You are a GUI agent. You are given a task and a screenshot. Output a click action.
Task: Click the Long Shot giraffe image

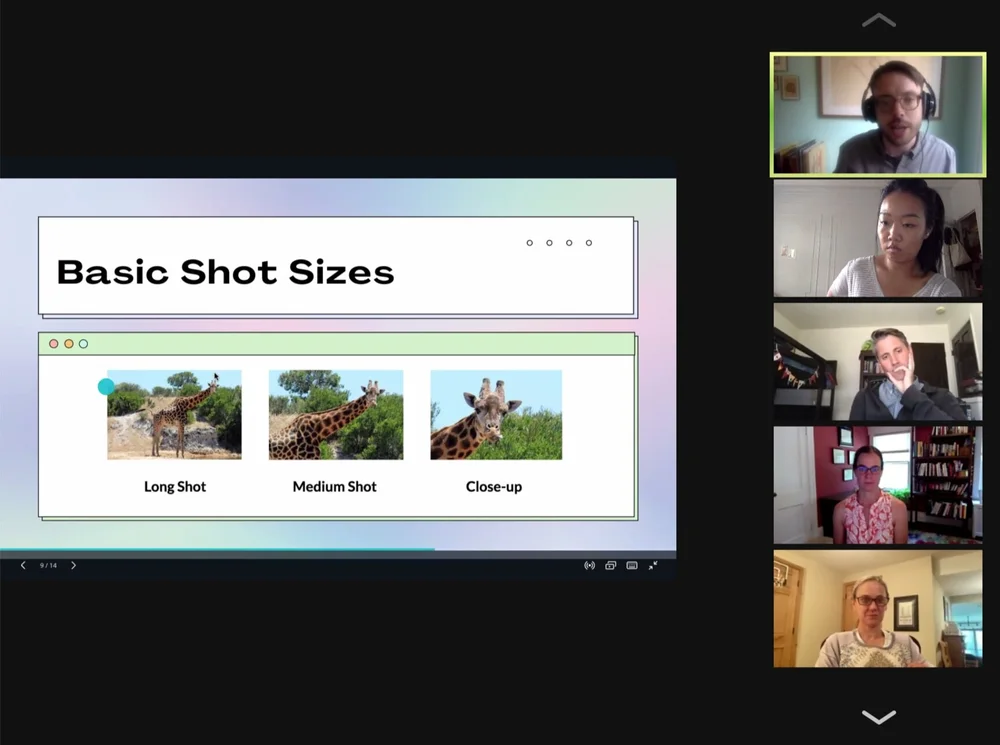point(174,415)
